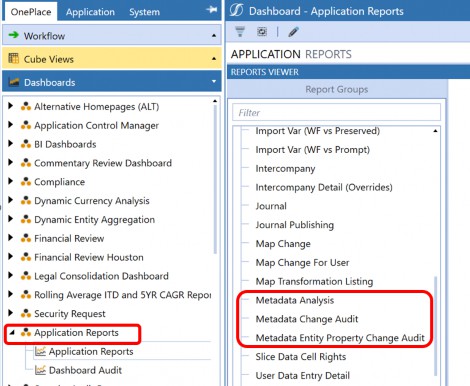The image size is (470, 386).
Task: Open the Dashboard Audit item
Action: (85, 370)
